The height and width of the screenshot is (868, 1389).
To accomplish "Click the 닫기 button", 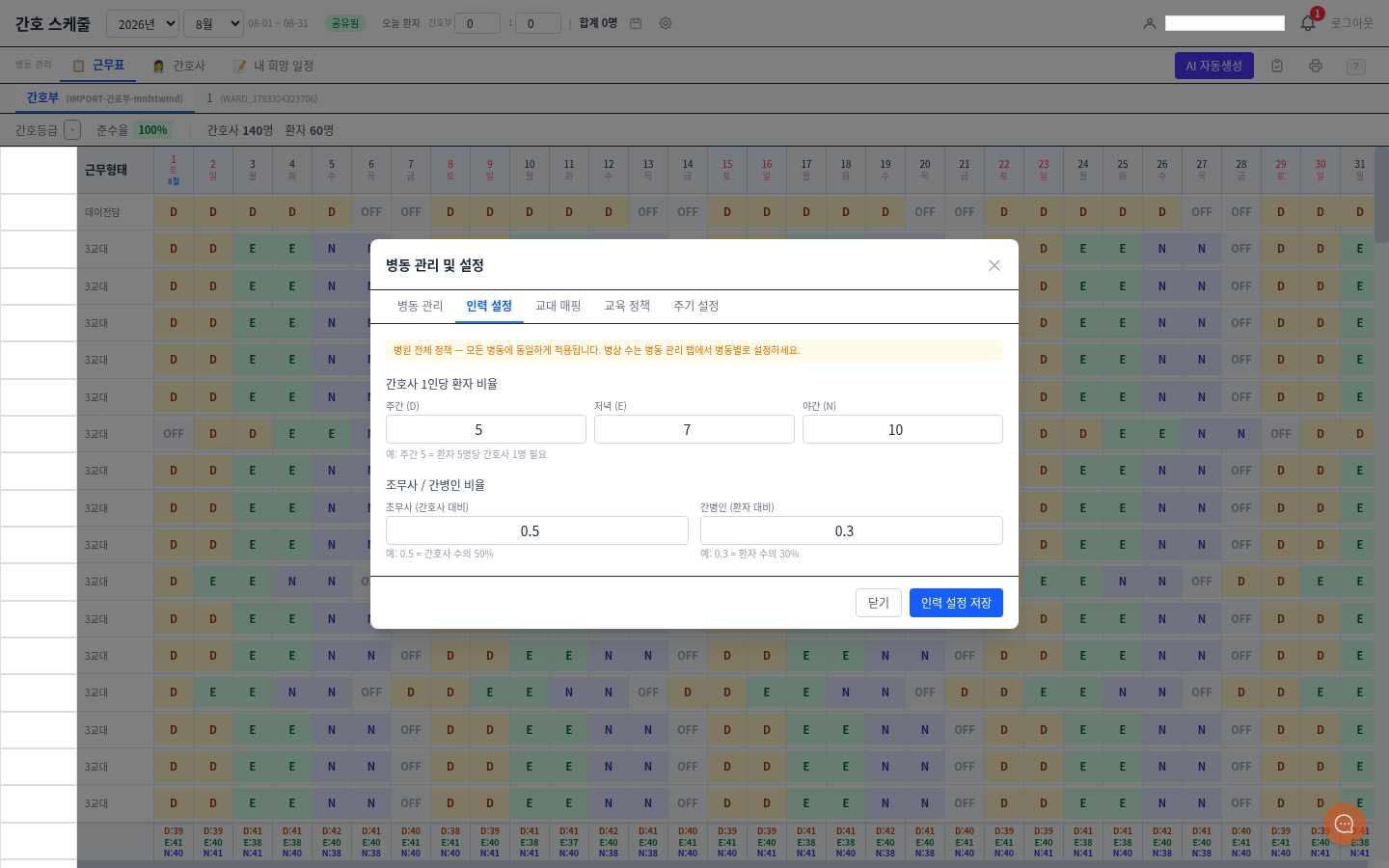I will [x=879, y=603].
